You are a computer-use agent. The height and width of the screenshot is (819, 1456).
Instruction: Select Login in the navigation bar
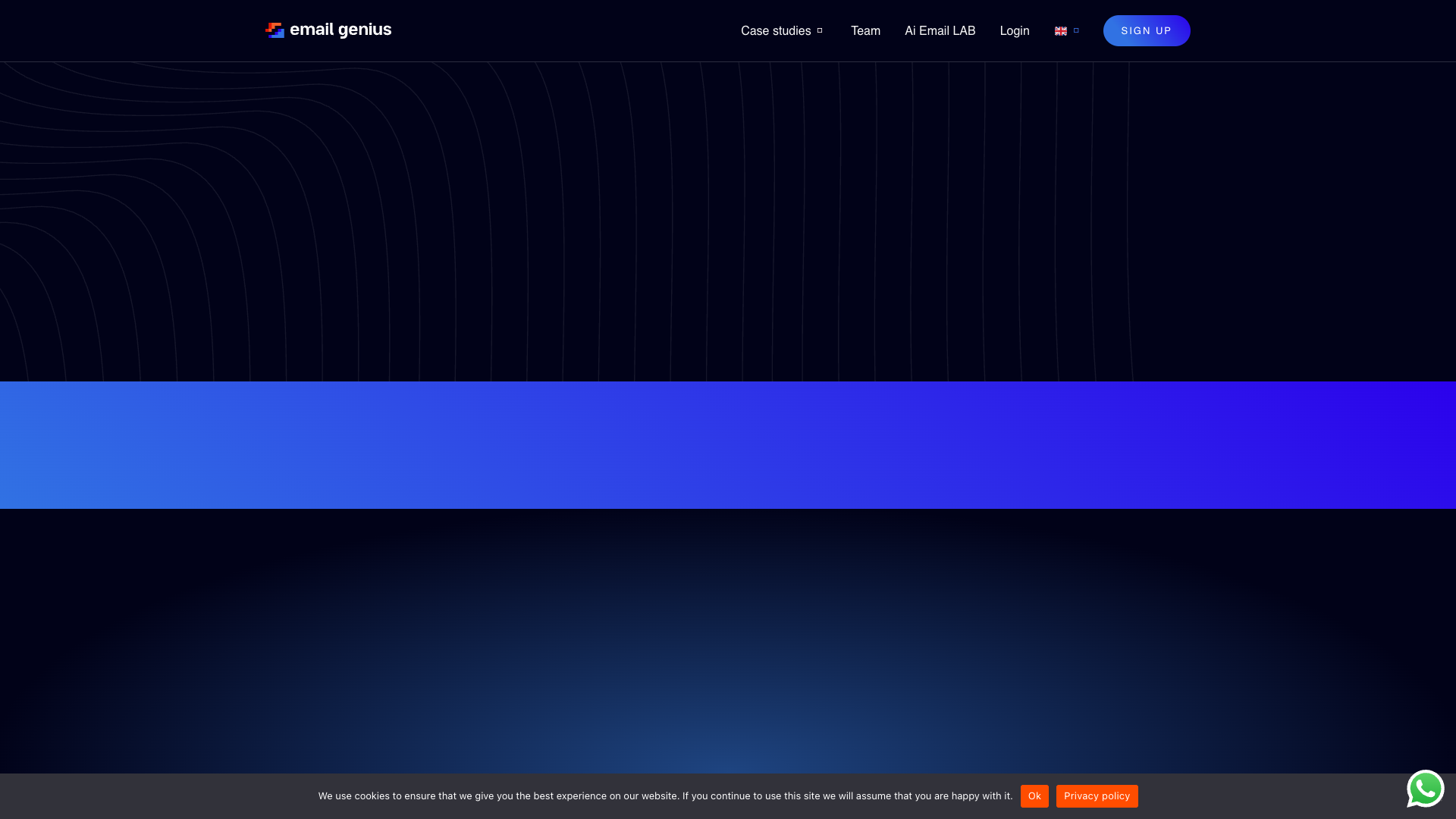click(1015, 31)
